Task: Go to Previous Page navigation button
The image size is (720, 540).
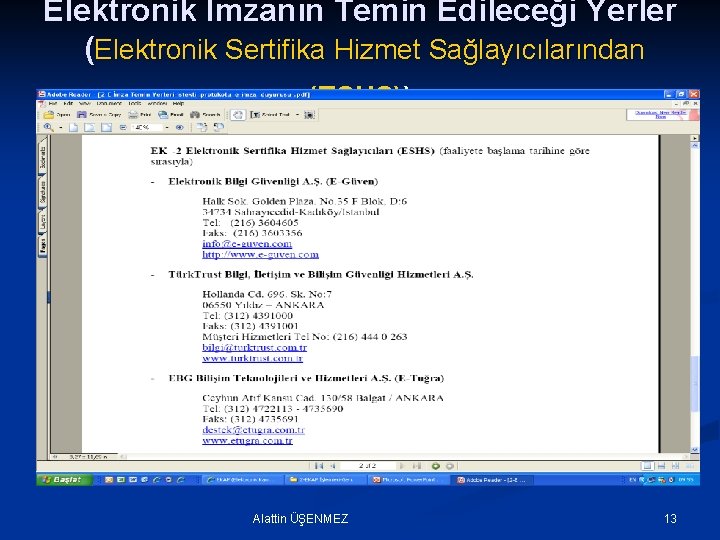Action: pos(333,466)
